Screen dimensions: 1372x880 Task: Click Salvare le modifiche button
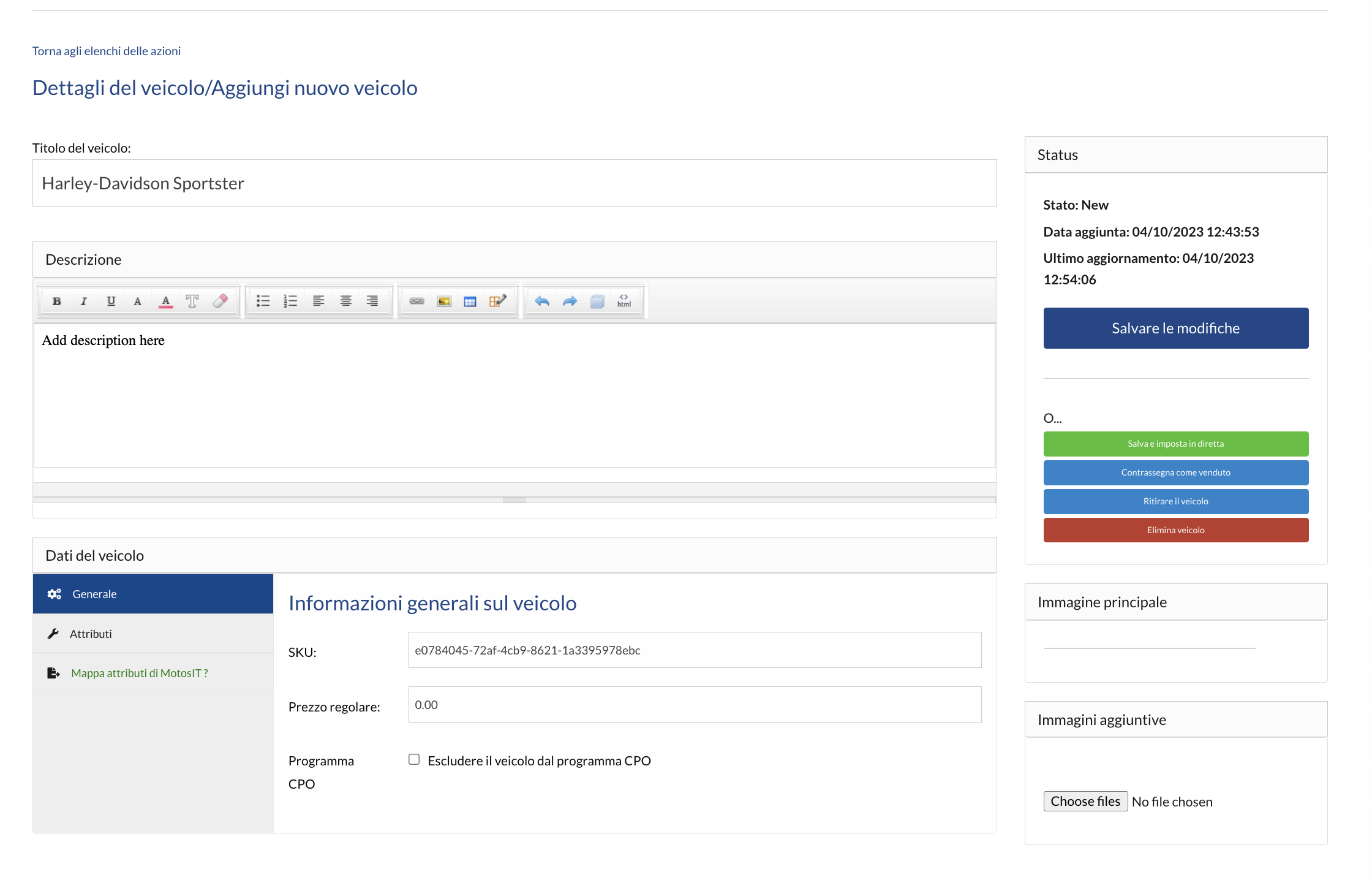pos(1175,328)
